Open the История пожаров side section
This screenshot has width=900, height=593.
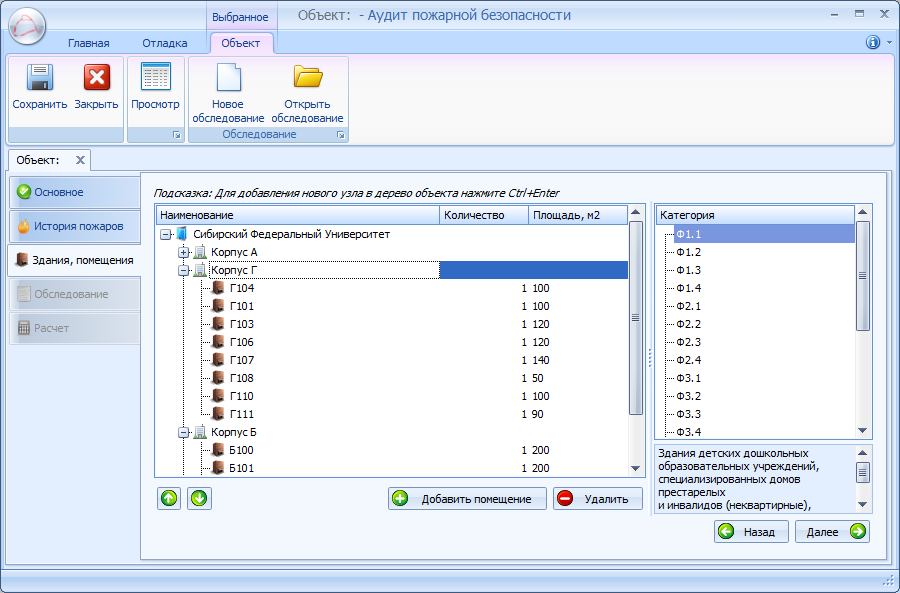(x=75, y=226)
